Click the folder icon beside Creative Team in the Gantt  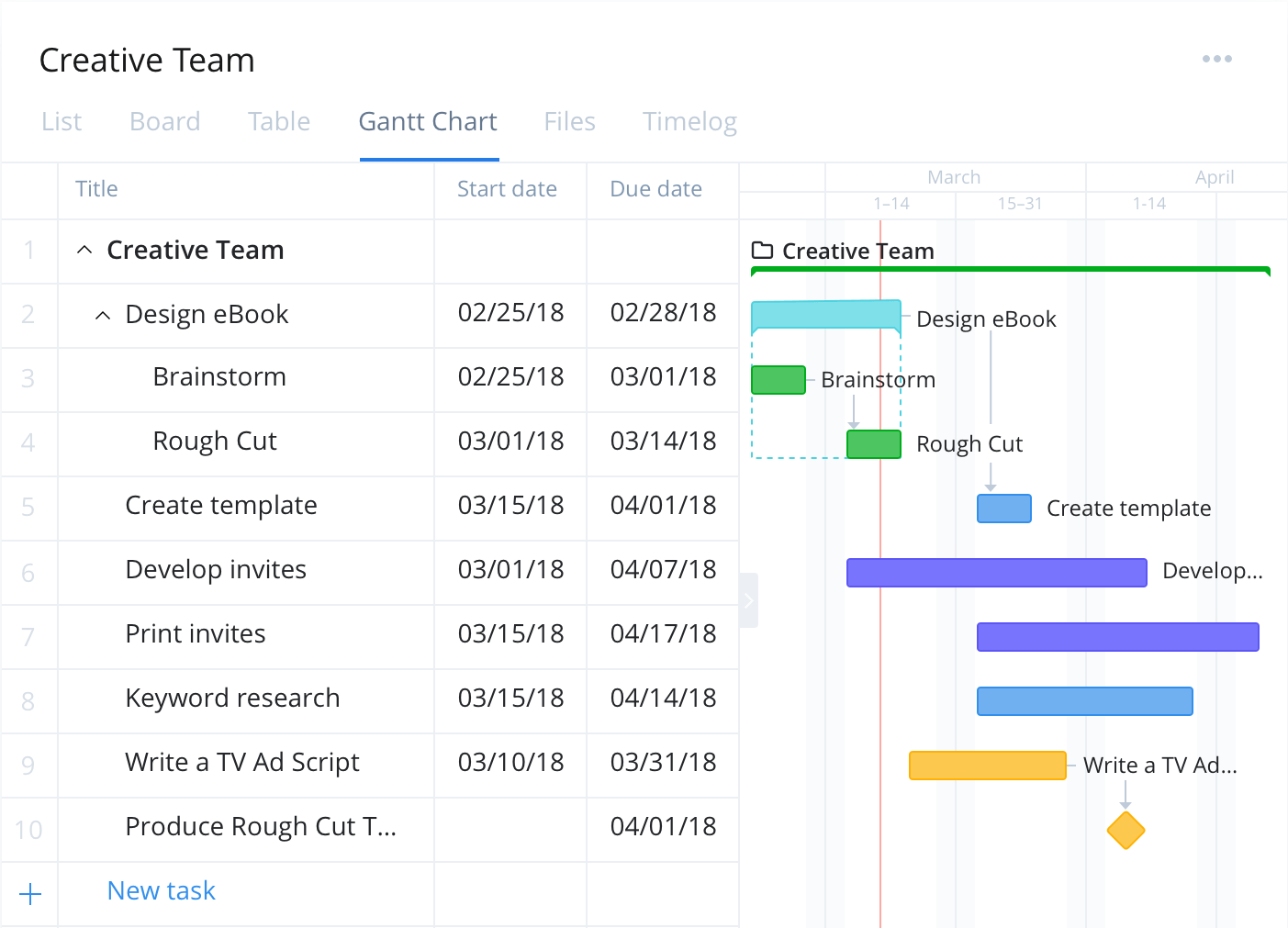pyautogui.click(x=762, y=251)
